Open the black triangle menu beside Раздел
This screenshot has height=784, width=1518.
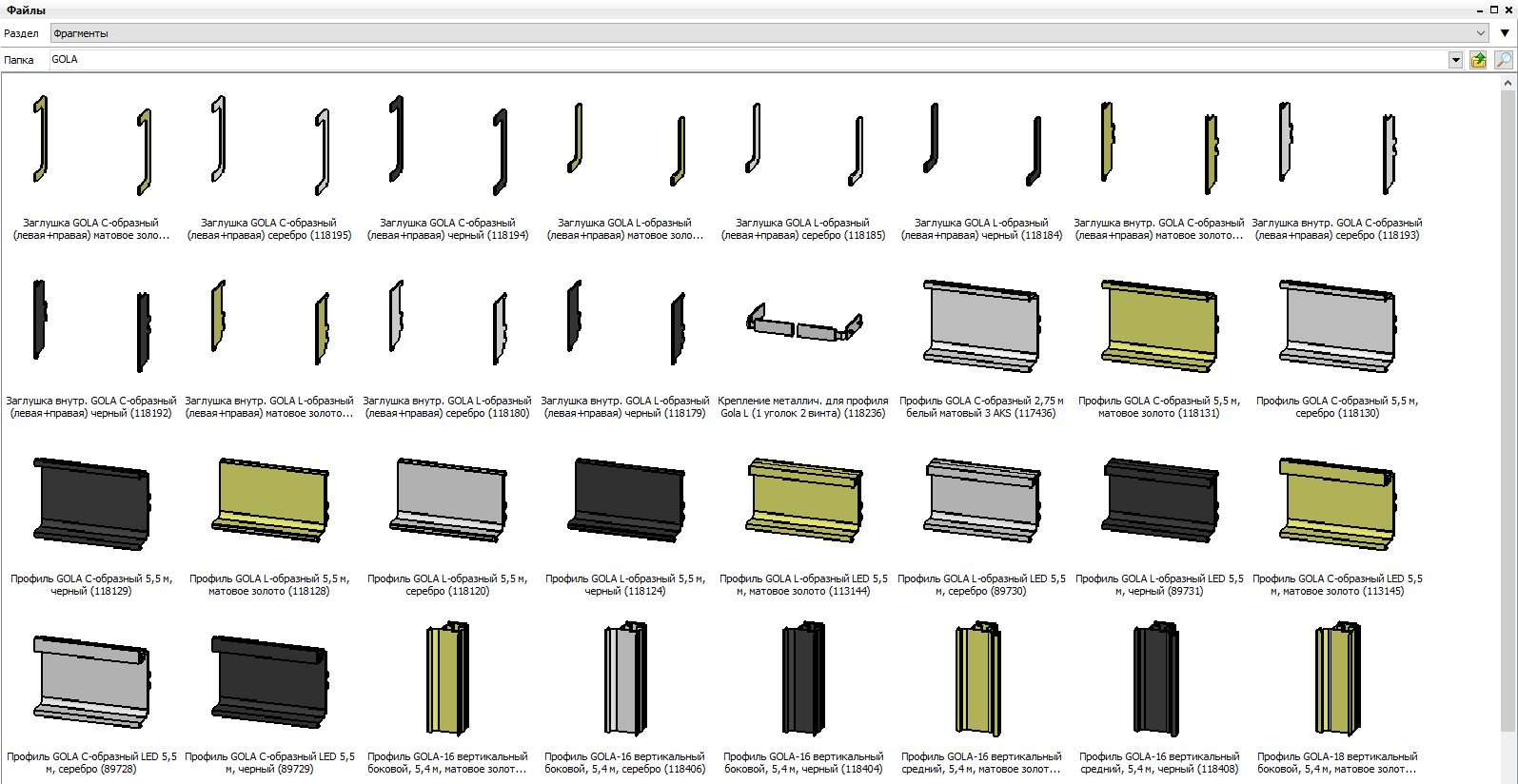[x=1505, y=33]
